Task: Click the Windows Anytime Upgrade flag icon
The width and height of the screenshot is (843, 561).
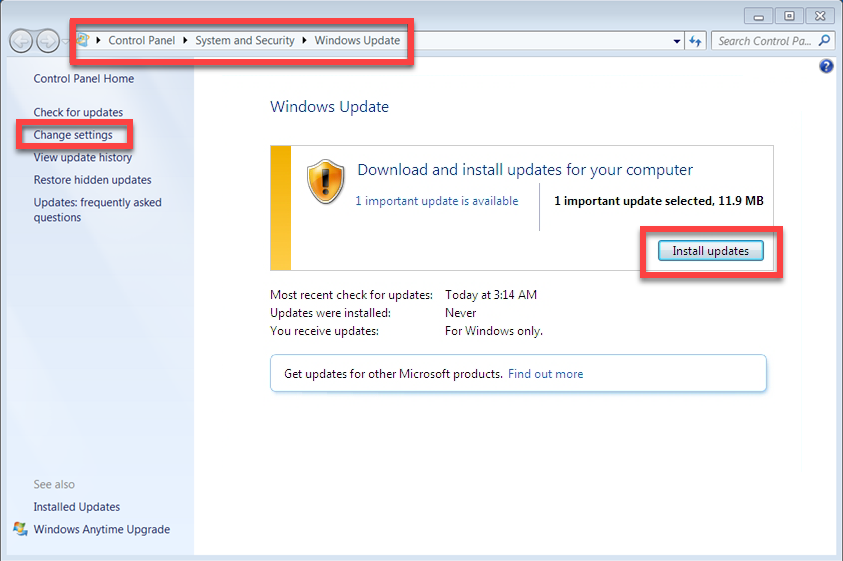Action: pos(20,529)
